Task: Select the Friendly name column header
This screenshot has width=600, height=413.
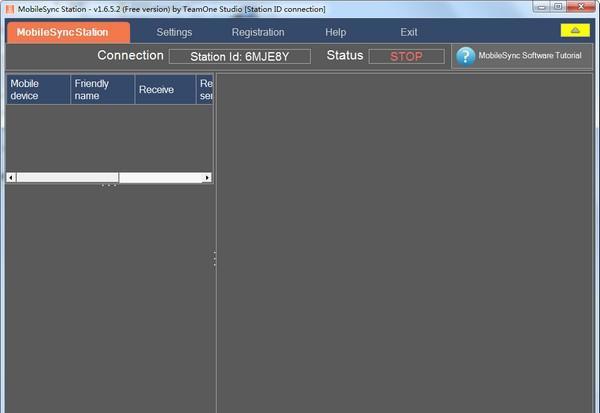Action: pos(103,90)
